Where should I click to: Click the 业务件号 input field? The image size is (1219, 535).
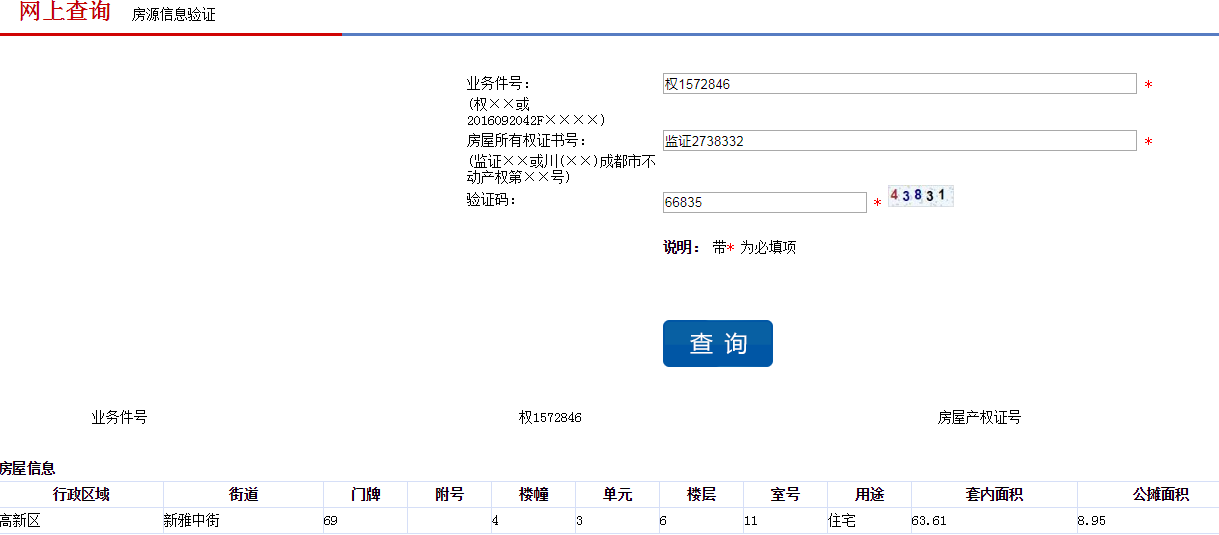pyautogui.click(x=899, y=84)
